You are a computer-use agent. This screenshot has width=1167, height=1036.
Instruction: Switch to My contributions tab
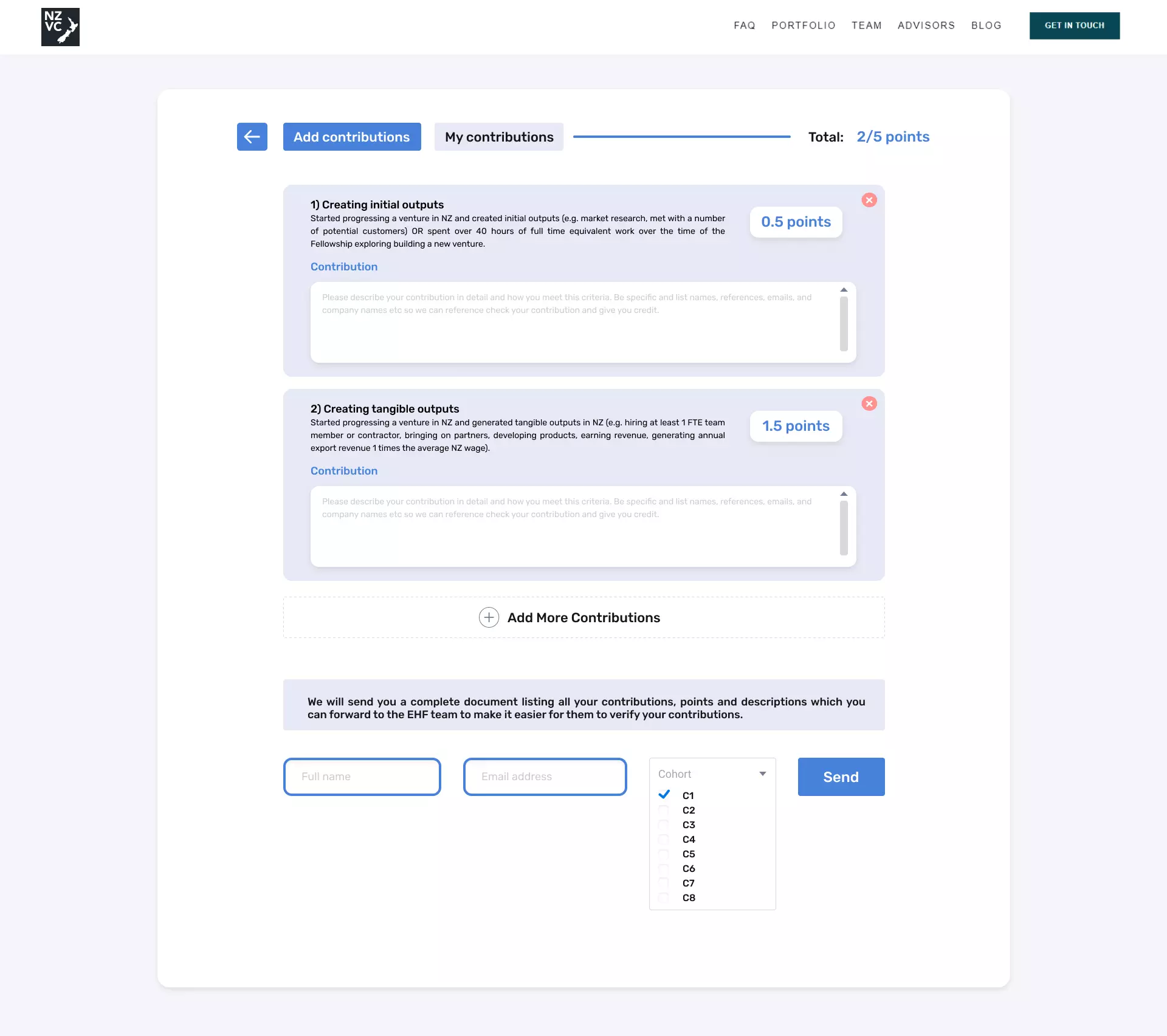point(499,137)
